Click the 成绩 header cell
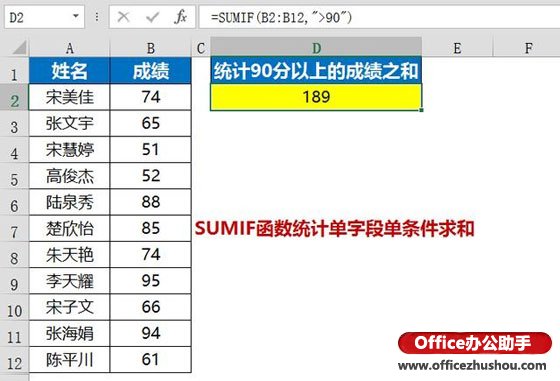Screen dimensions: 560x381 [151, 71]
